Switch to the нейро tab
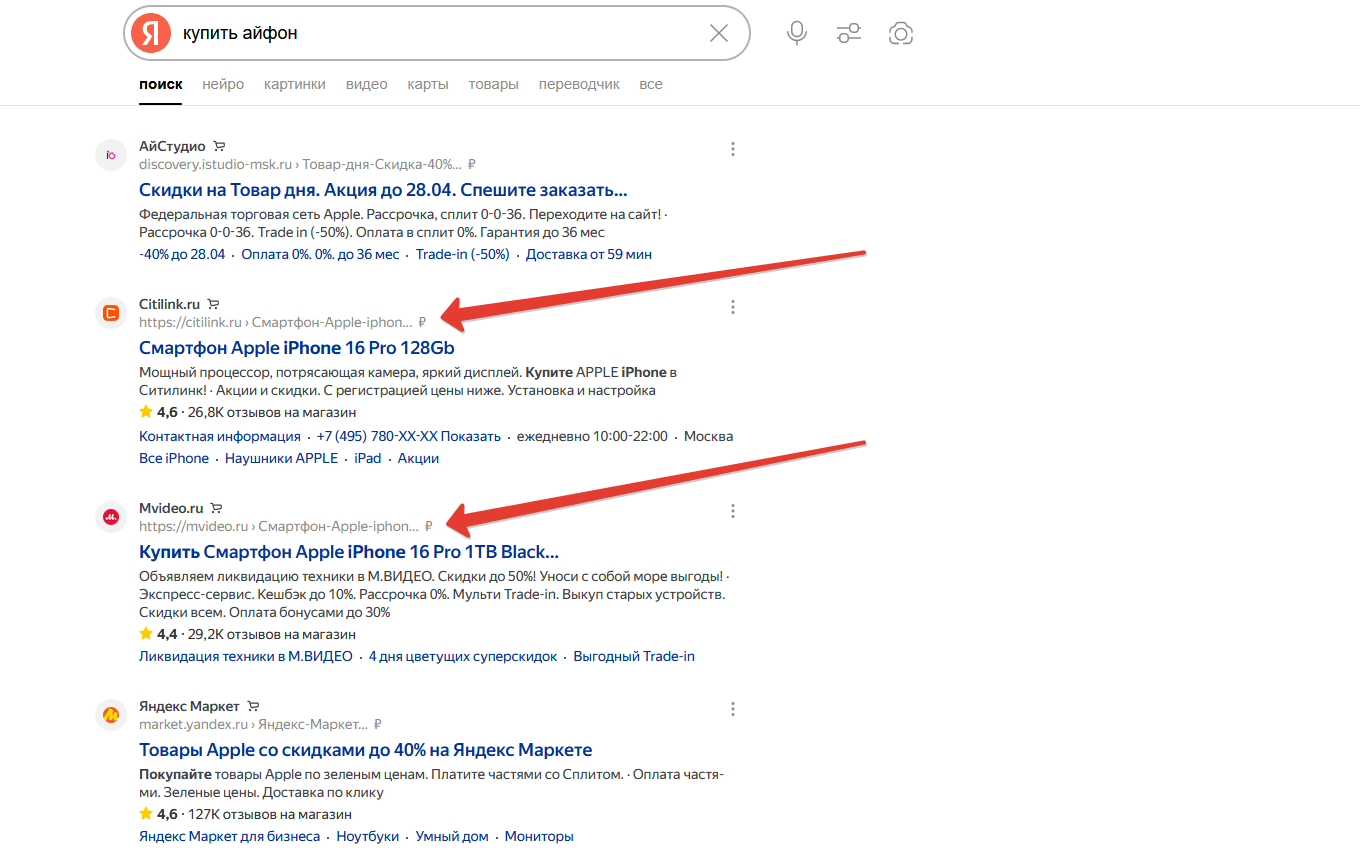The image size is (1360, 859). click(223, 84)
